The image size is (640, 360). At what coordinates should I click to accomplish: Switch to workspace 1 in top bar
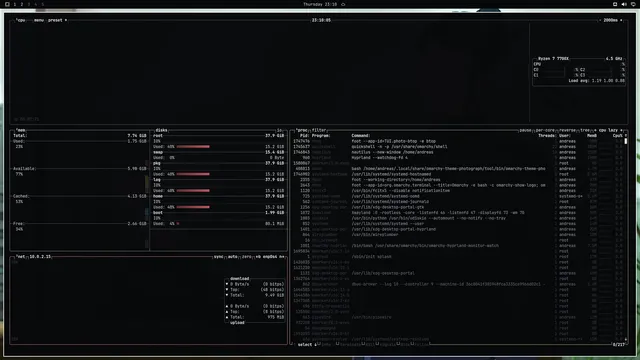coord(15,4)
